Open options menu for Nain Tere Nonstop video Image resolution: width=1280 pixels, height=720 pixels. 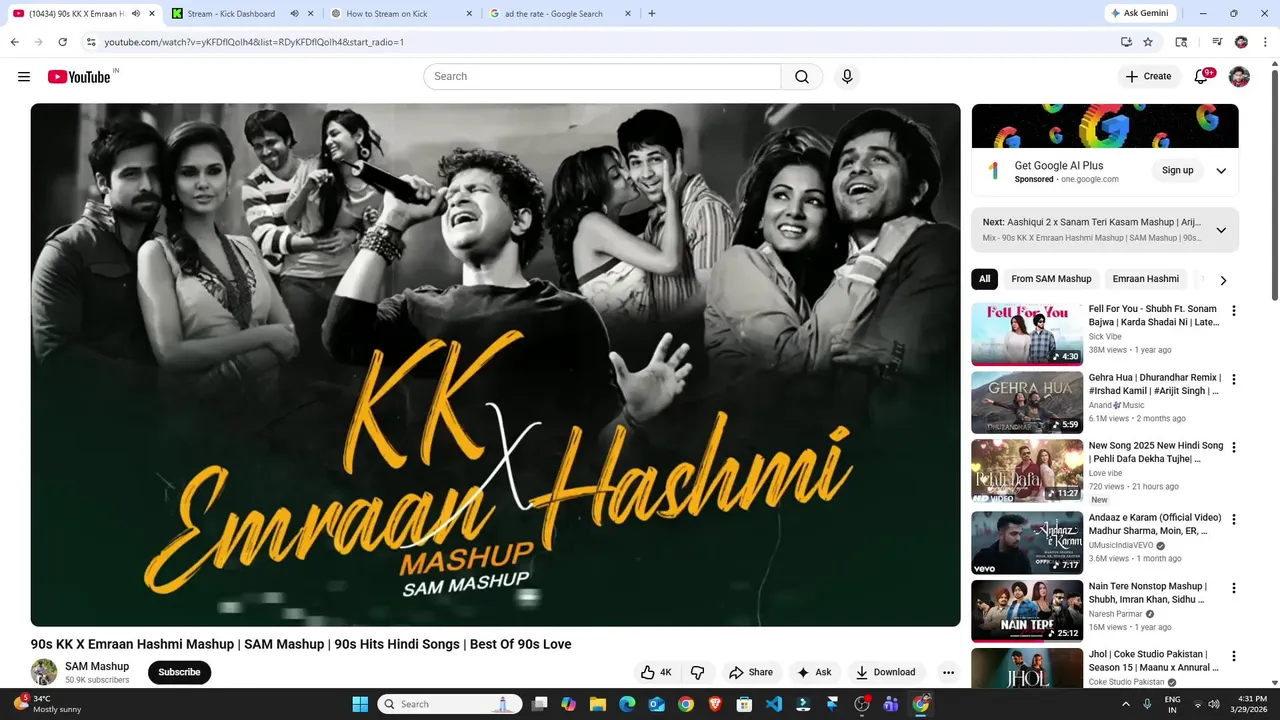(1233, 588)
